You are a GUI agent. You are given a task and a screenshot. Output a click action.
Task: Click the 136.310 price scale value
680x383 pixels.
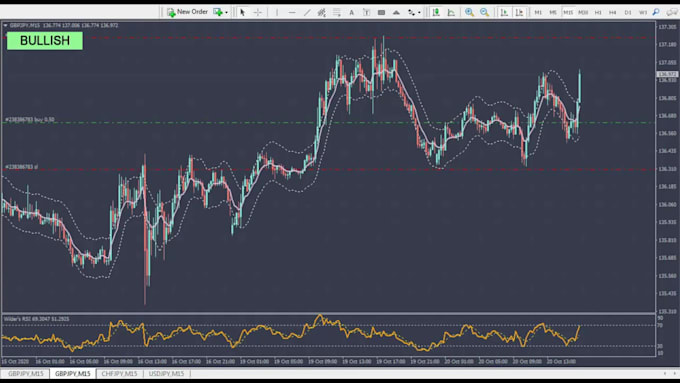point(667,169)
